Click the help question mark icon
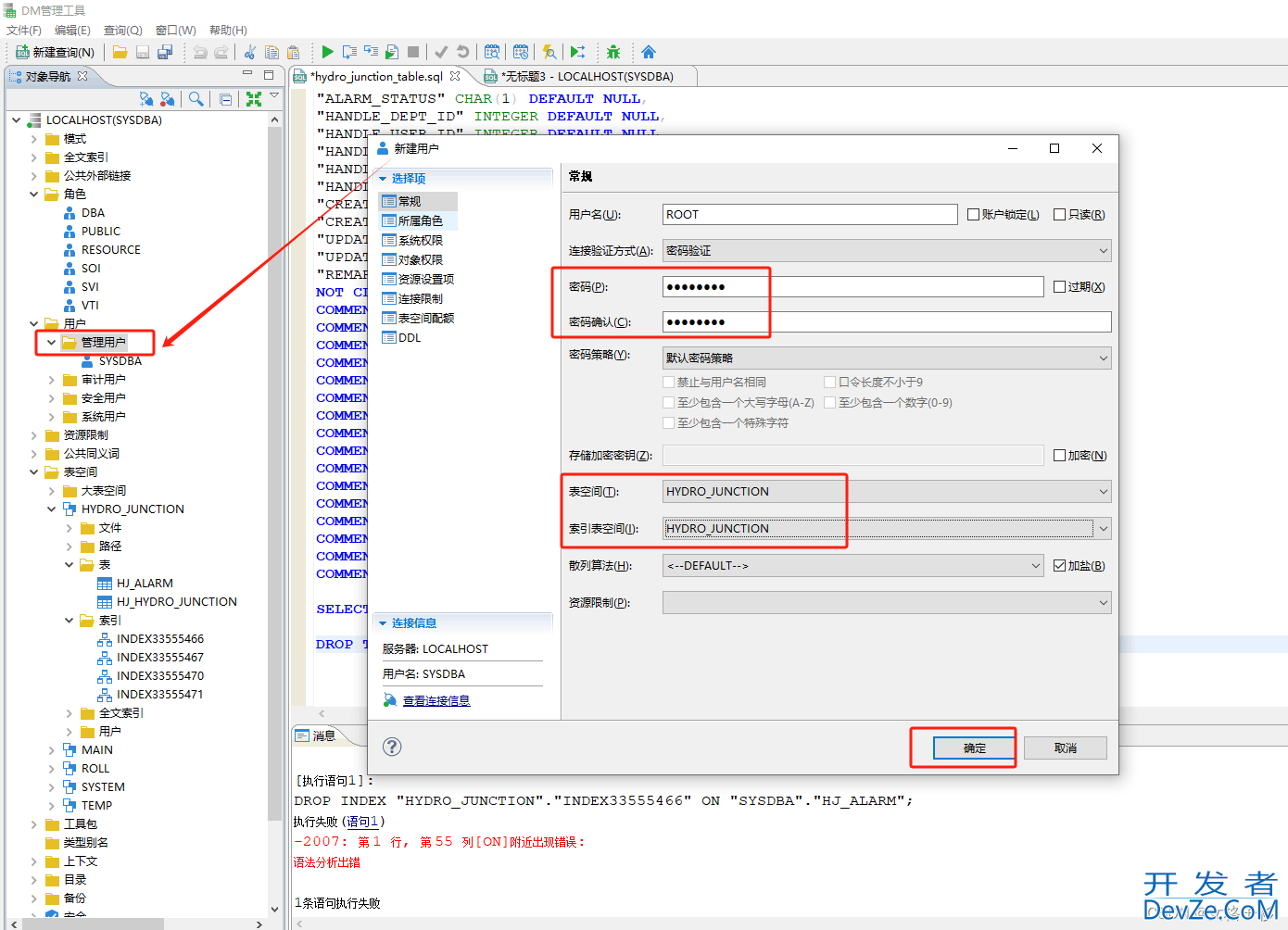The image size is (1288, 930). [392, 747]
